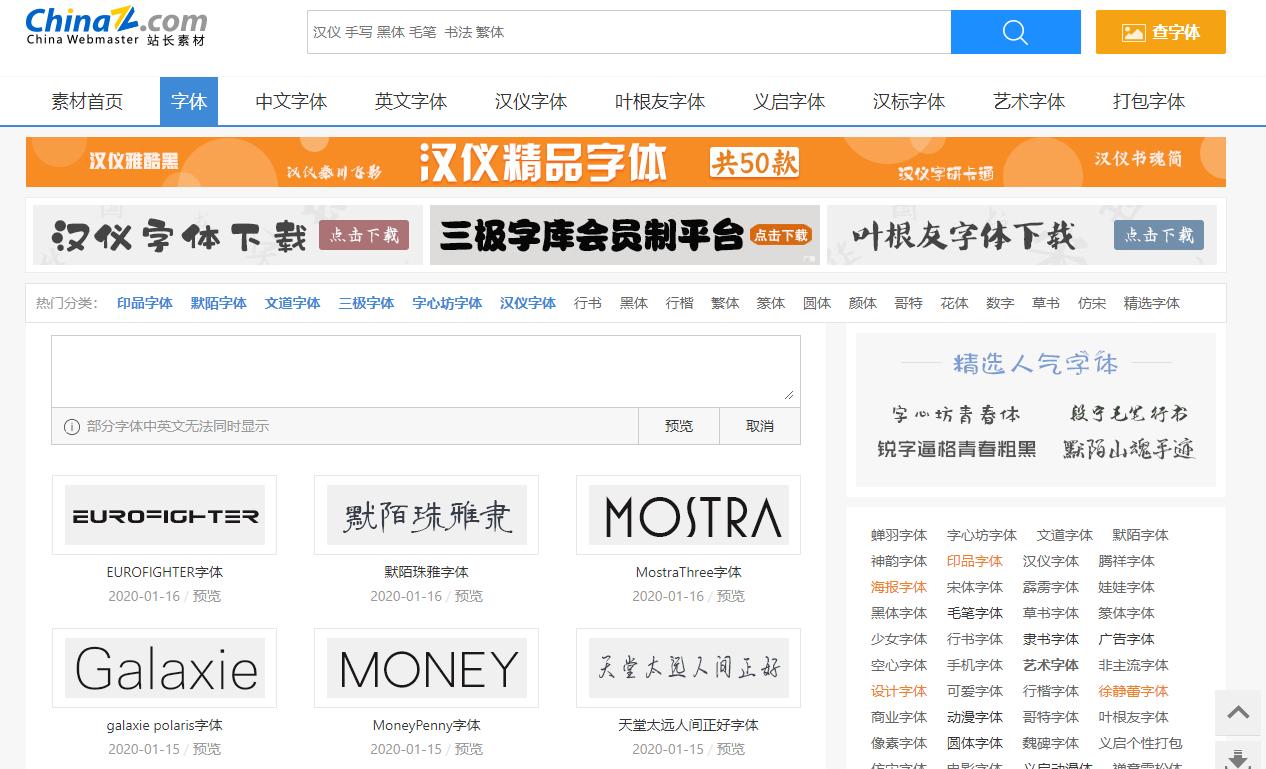Click the ChinaZ.com site logo
Image resolution: width=1266 pixels, height=769 pixels.
click(x=116, y=27)
